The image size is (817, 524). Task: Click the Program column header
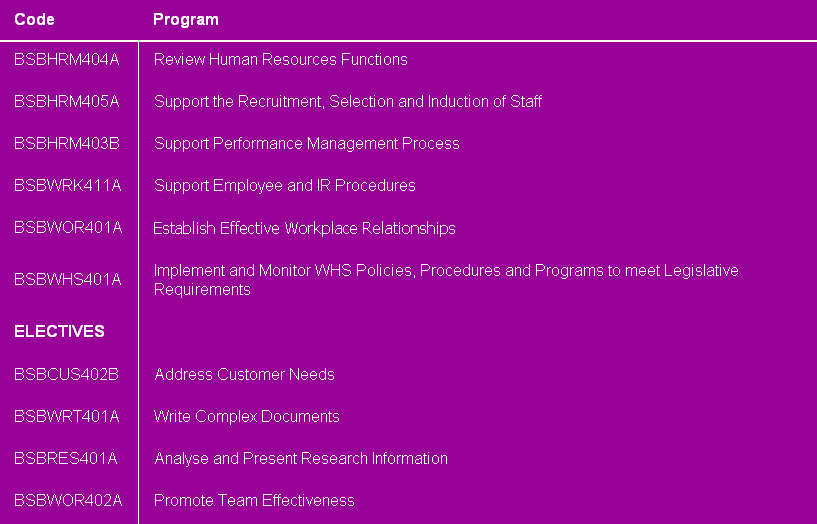(x=186, y=19)
